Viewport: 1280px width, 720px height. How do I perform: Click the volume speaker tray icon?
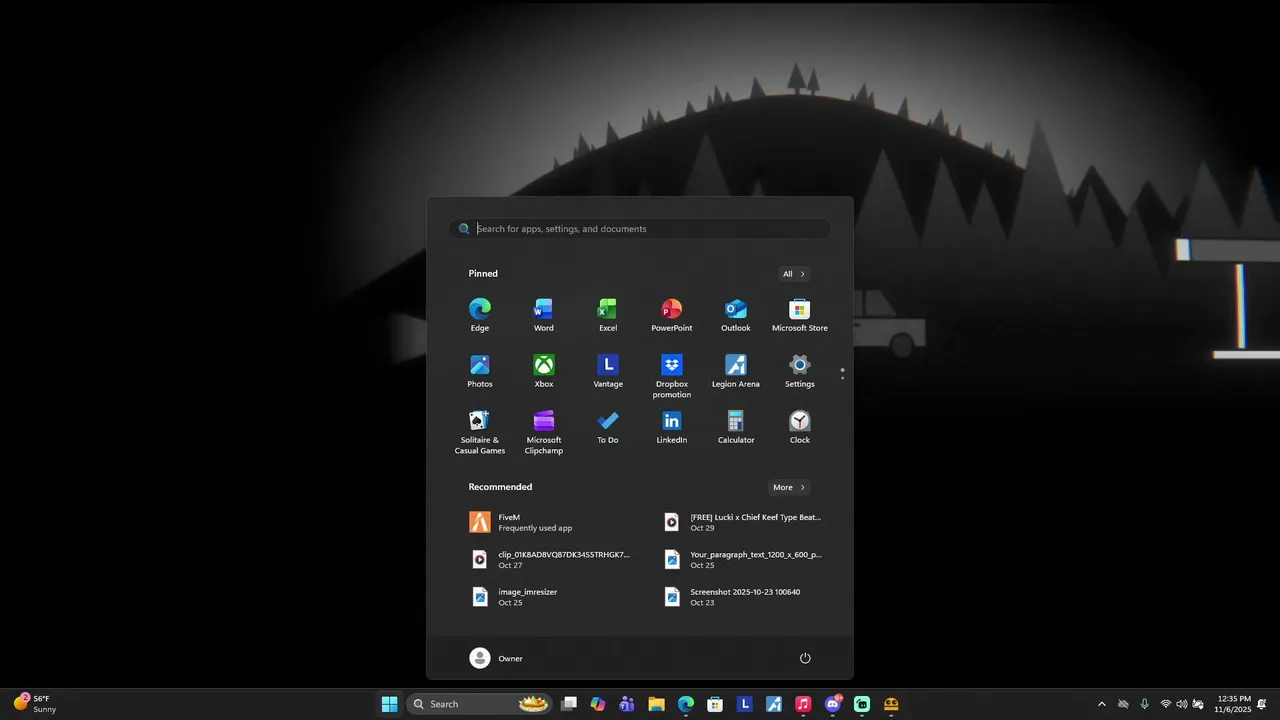click(x=1182, y=704)
